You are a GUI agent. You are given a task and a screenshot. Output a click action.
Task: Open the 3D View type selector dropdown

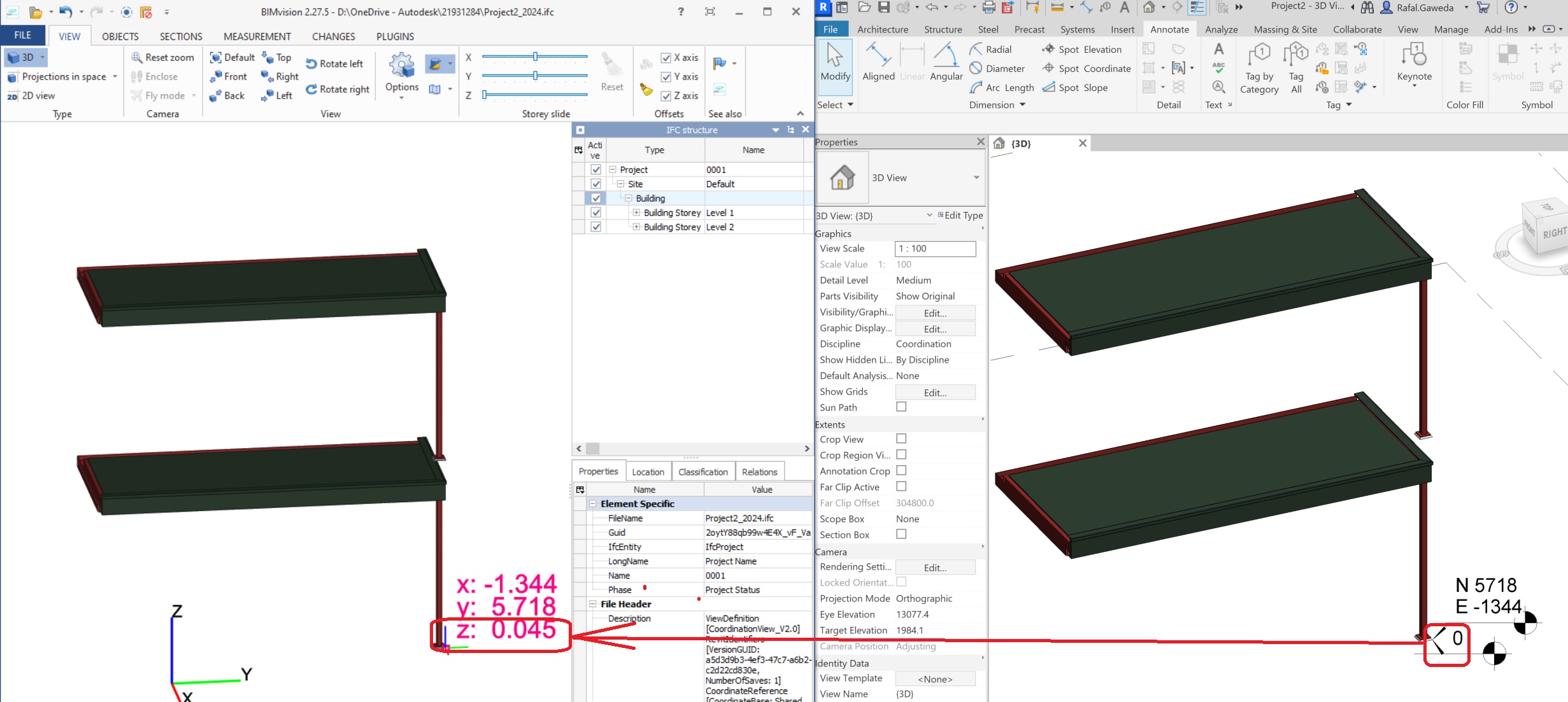[x=976, y=178]
